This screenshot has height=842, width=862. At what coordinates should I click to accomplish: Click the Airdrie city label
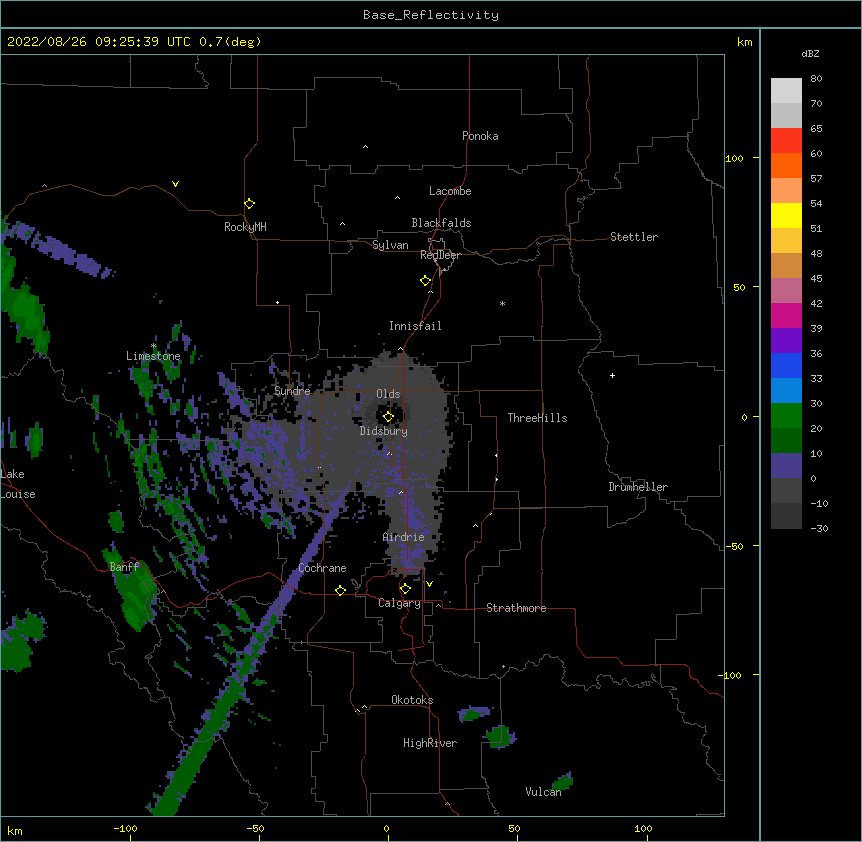pos(404,537)
